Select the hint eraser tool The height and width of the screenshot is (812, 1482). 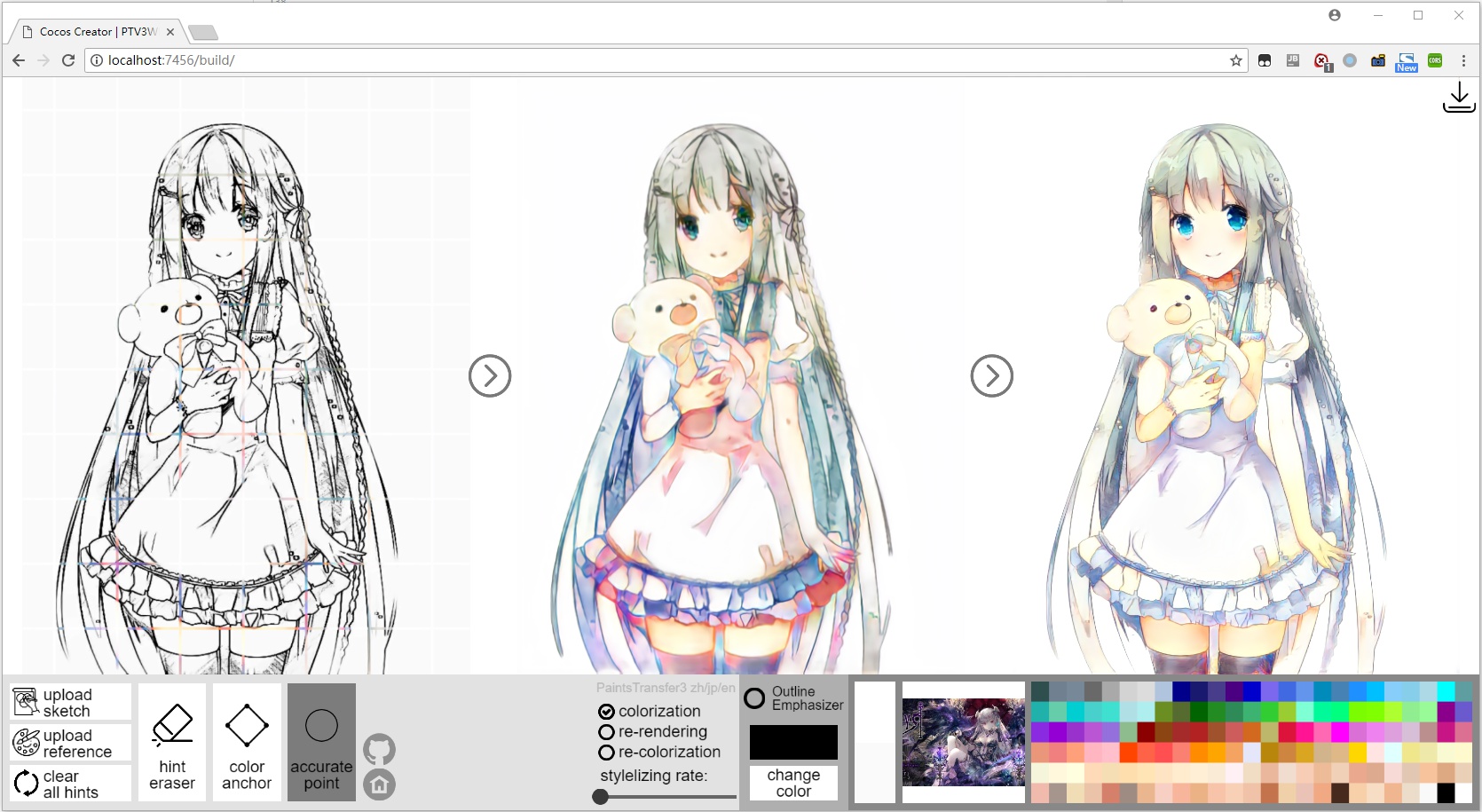coord(172,743)
